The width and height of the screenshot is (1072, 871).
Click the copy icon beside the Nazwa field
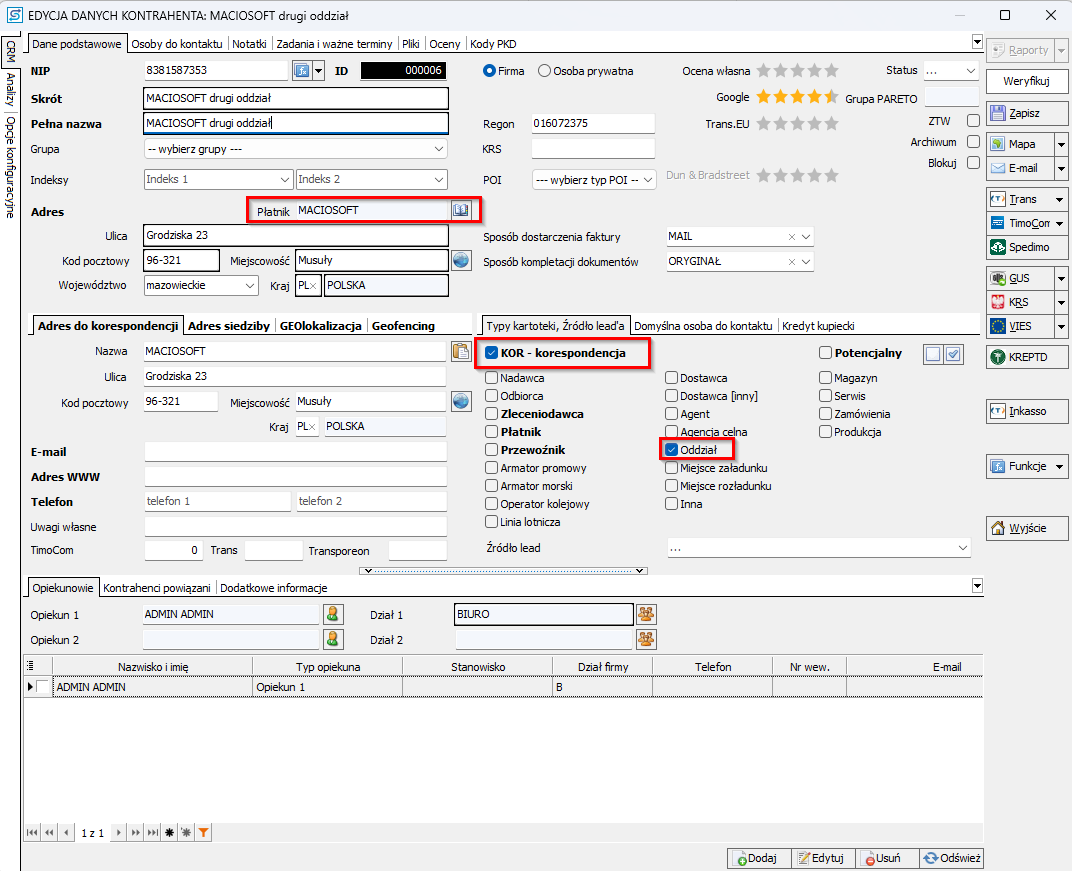point(460,351)
